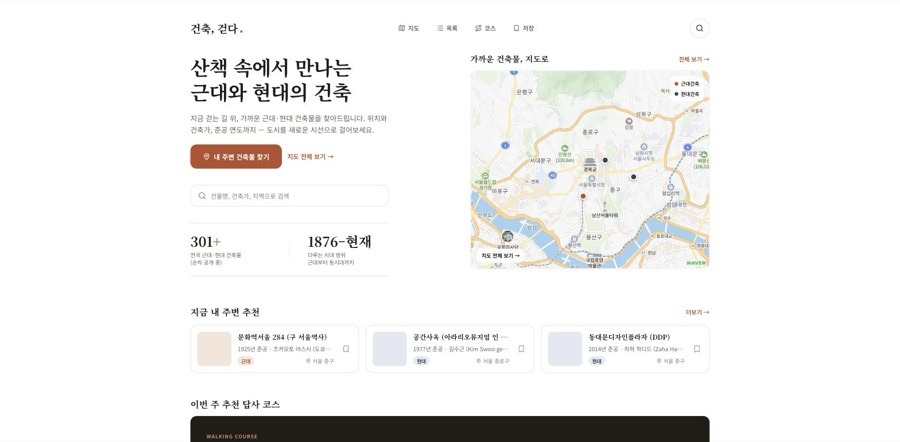This screenshot has width=900, height=442.
Task: Click the 근대 tag on 문화역서울 284
Action: coord(246,361)
